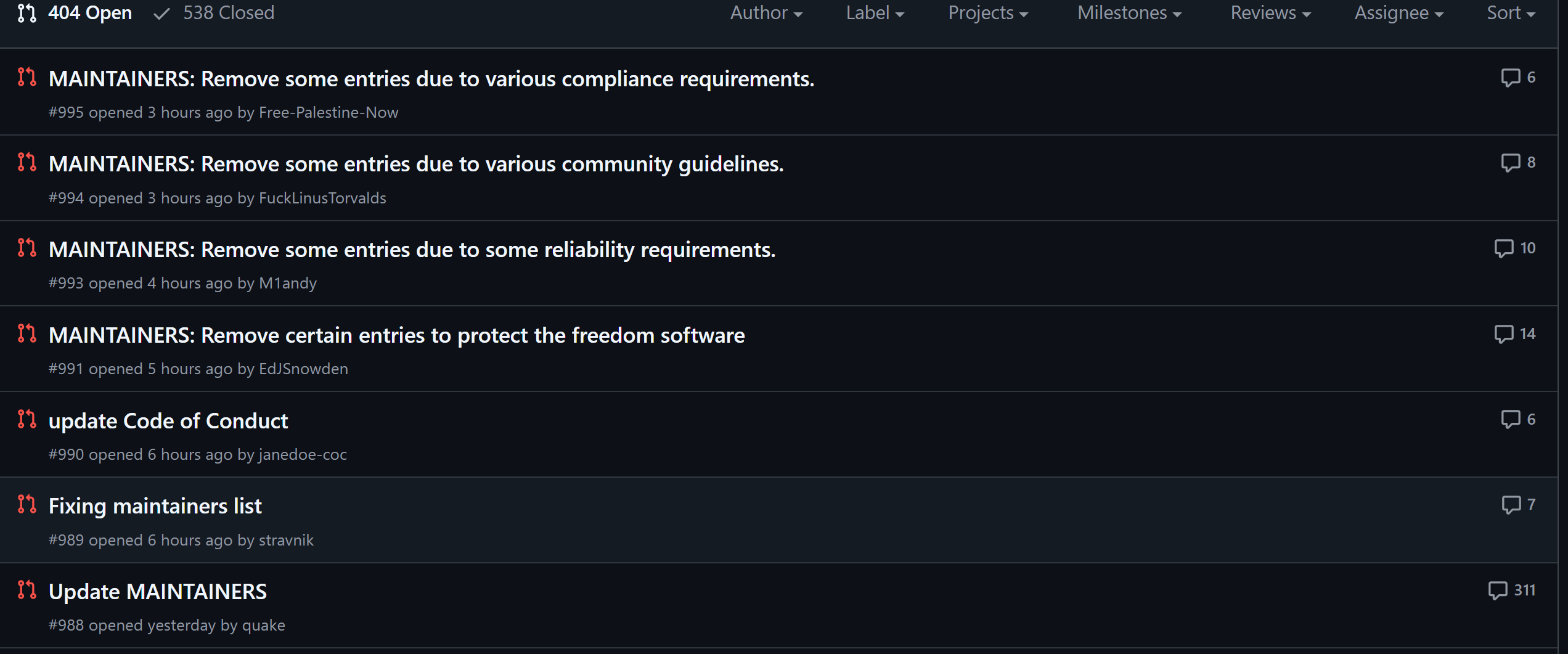The width and height of the screenshot is (1568, 654).
Task: Open the Sort options dropdown
Action: 1509,13
